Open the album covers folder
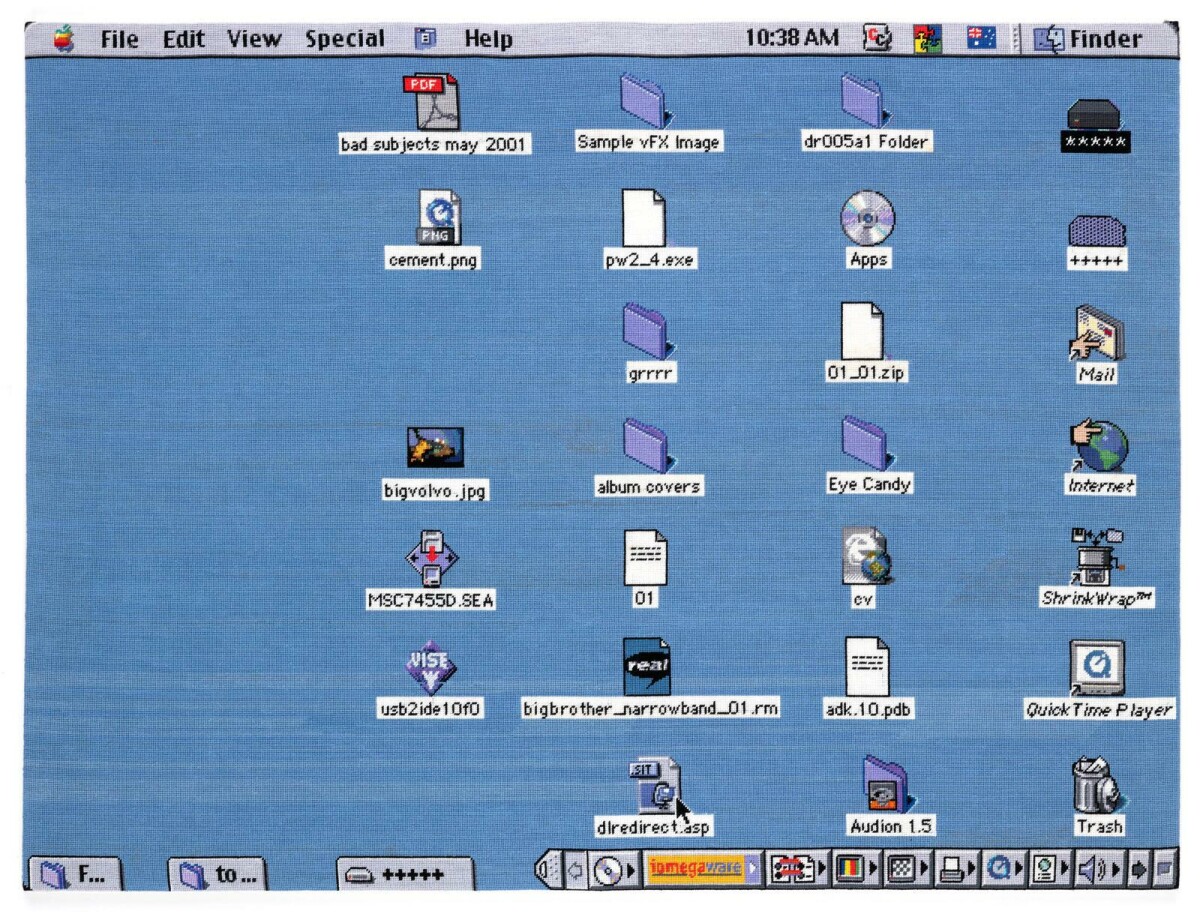Viewport: 1200px width, 917px height. click(x=648, y=445)
